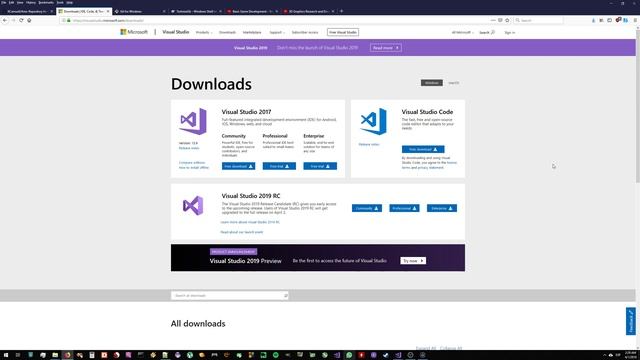640x360 pixels.
Task: Start Visual Studio 2017 Professional free trial
Action: pos(279,166)
